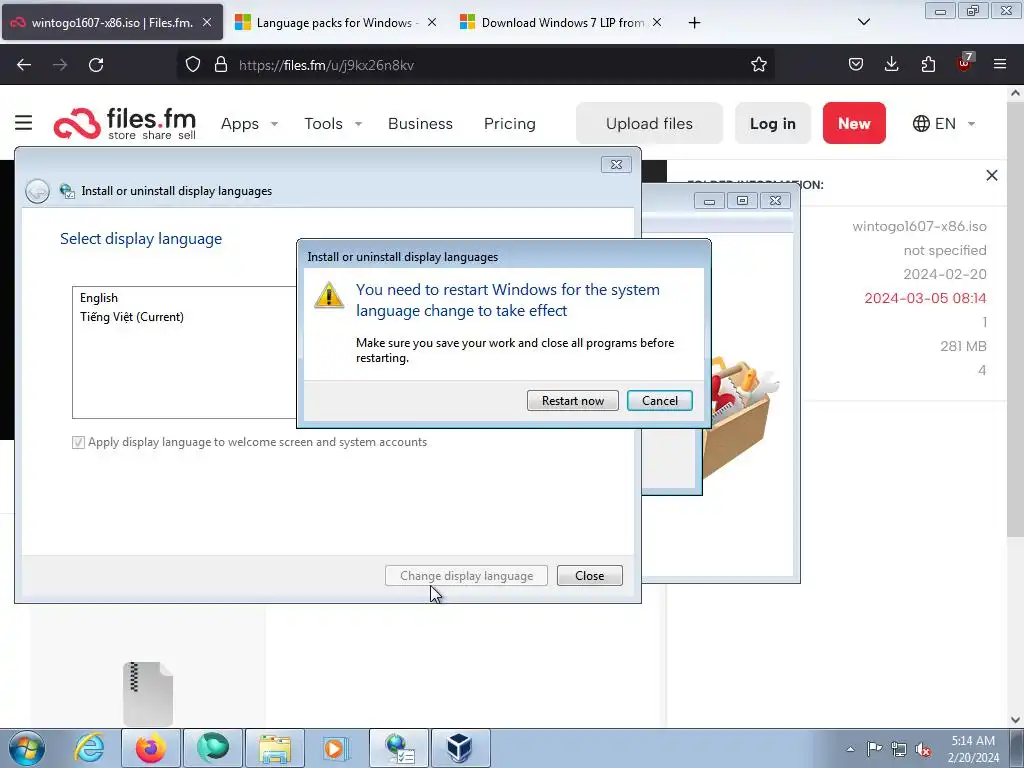Open Windows Explorer from the taskbar
1024x768 pixels.
[275, 748]
